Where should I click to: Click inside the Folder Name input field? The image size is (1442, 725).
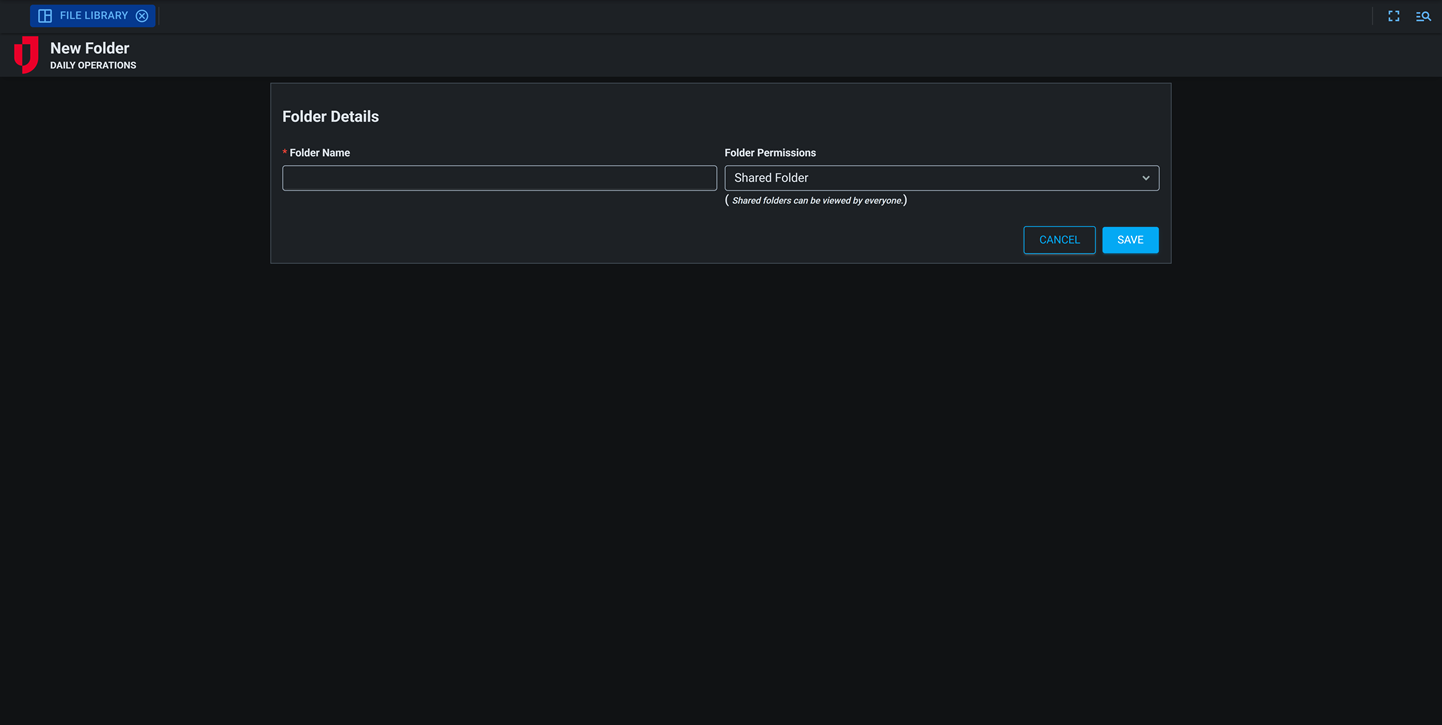pyautogui.click(x=499, y=177)
